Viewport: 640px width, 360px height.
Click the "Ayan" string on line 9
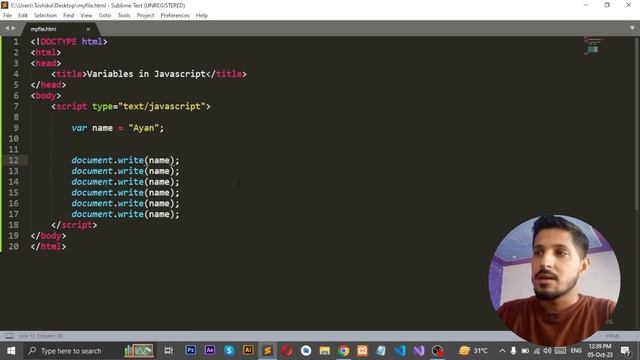tap(143, 128)
